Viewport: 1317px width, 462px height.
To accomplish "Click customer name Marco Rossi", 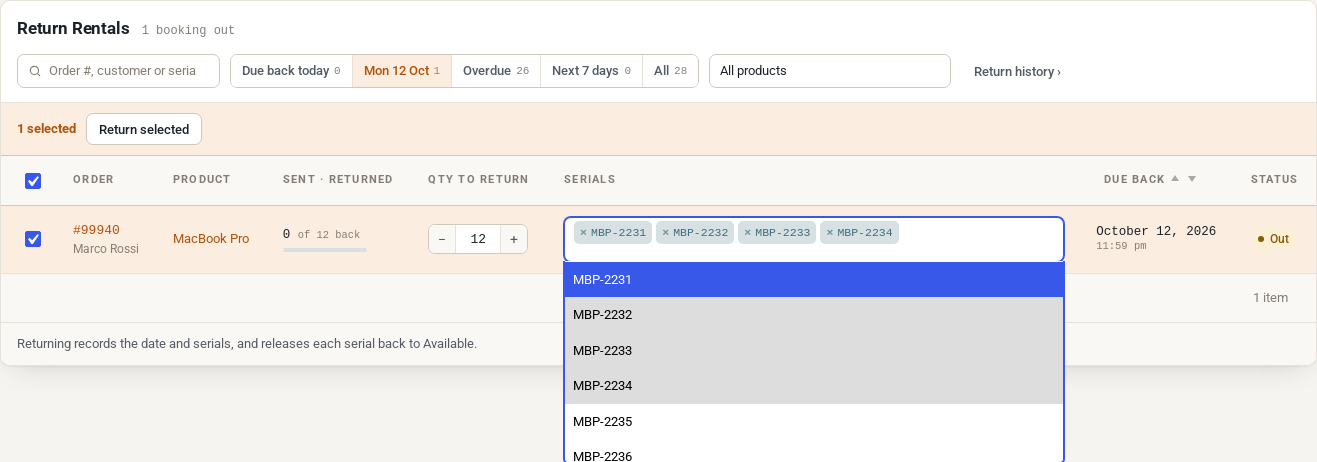I will (106, 248).
